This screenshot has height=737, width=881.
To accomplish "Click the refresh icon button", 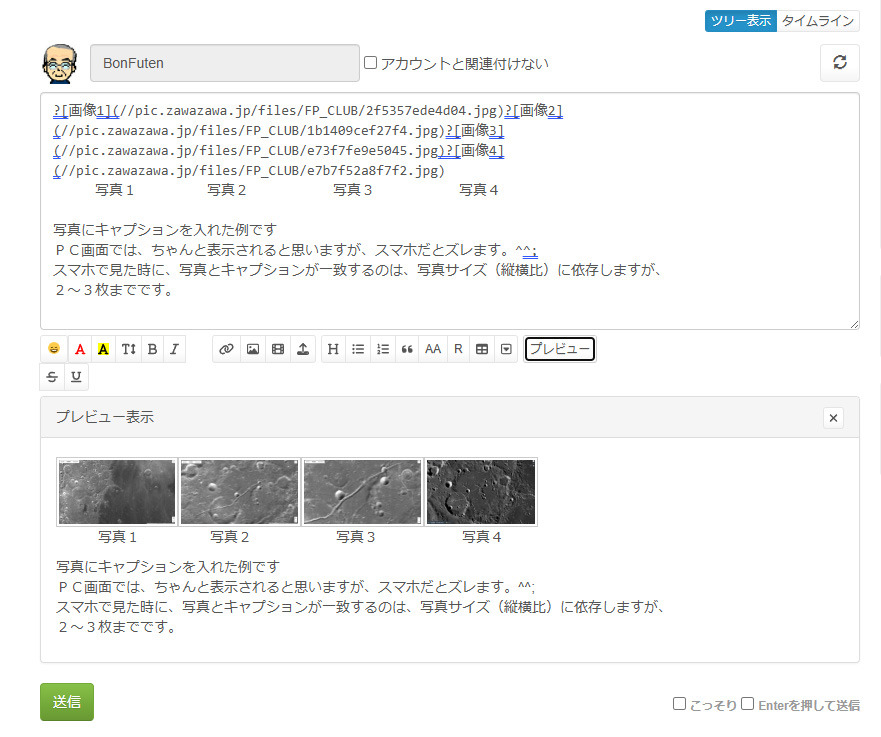I will point(839,62).
